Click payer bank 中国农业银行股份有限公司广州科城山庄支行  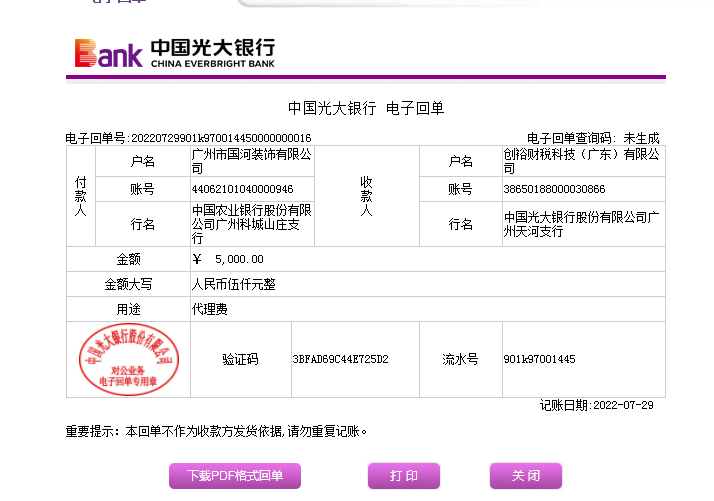pyautogui.click(x=252, y=224)
